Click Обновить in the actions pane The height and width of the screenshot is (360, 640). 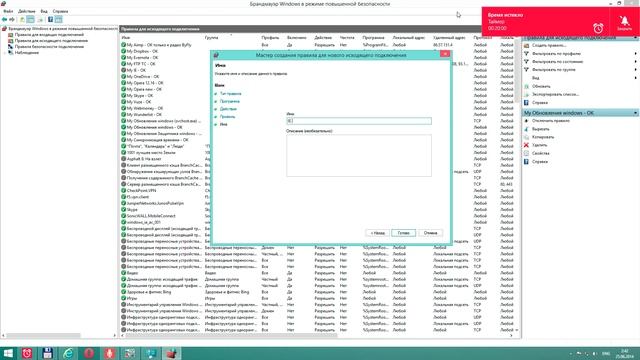541,87
